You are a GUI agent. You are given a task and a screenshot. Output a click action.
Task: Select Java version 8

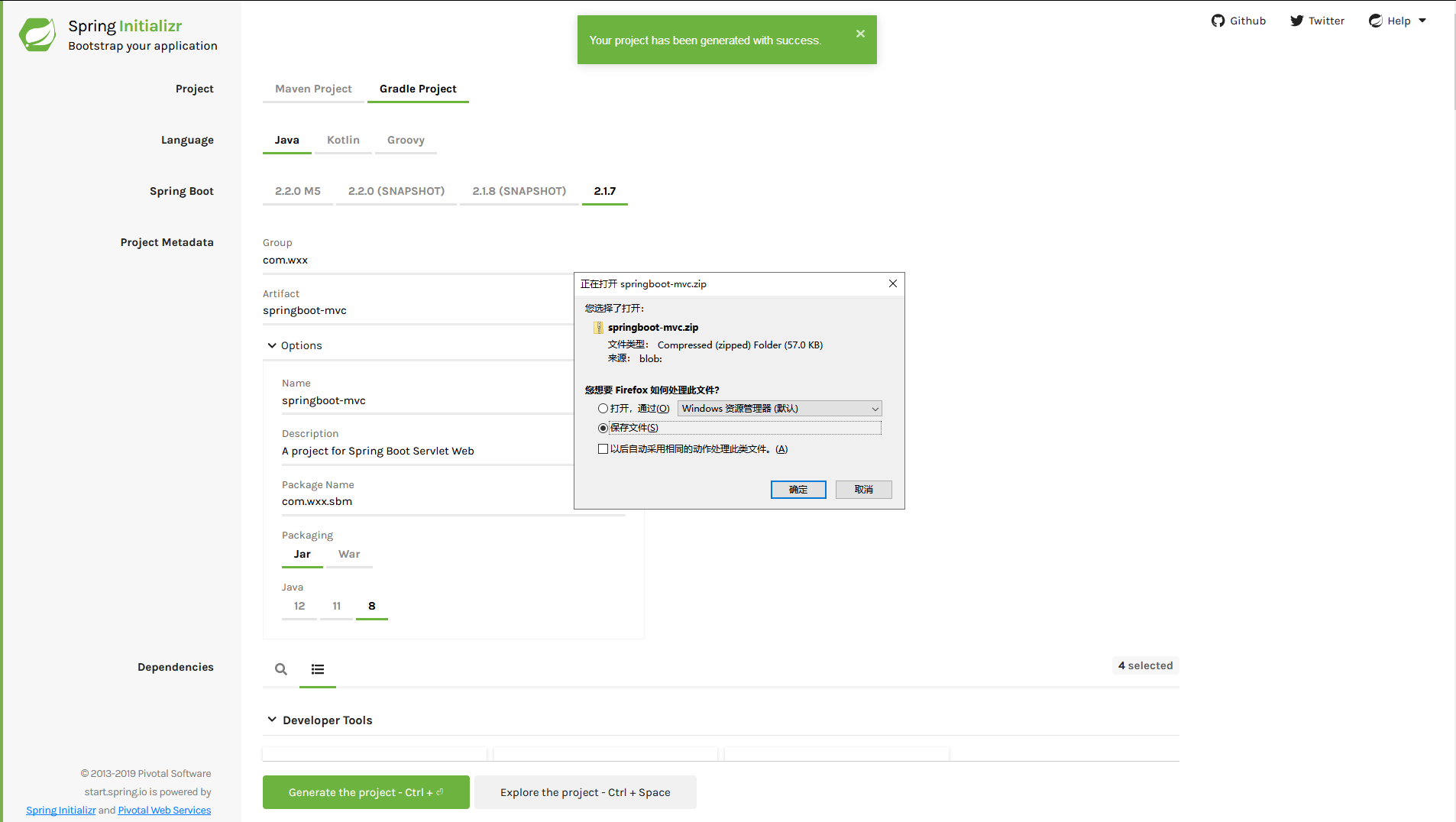[372, 606]
